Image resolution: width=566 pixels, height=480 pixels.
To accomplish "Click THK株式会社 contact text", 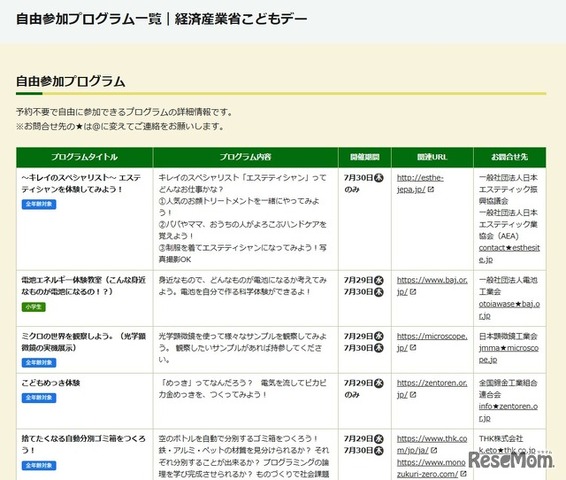I will (x=501, y=438).
